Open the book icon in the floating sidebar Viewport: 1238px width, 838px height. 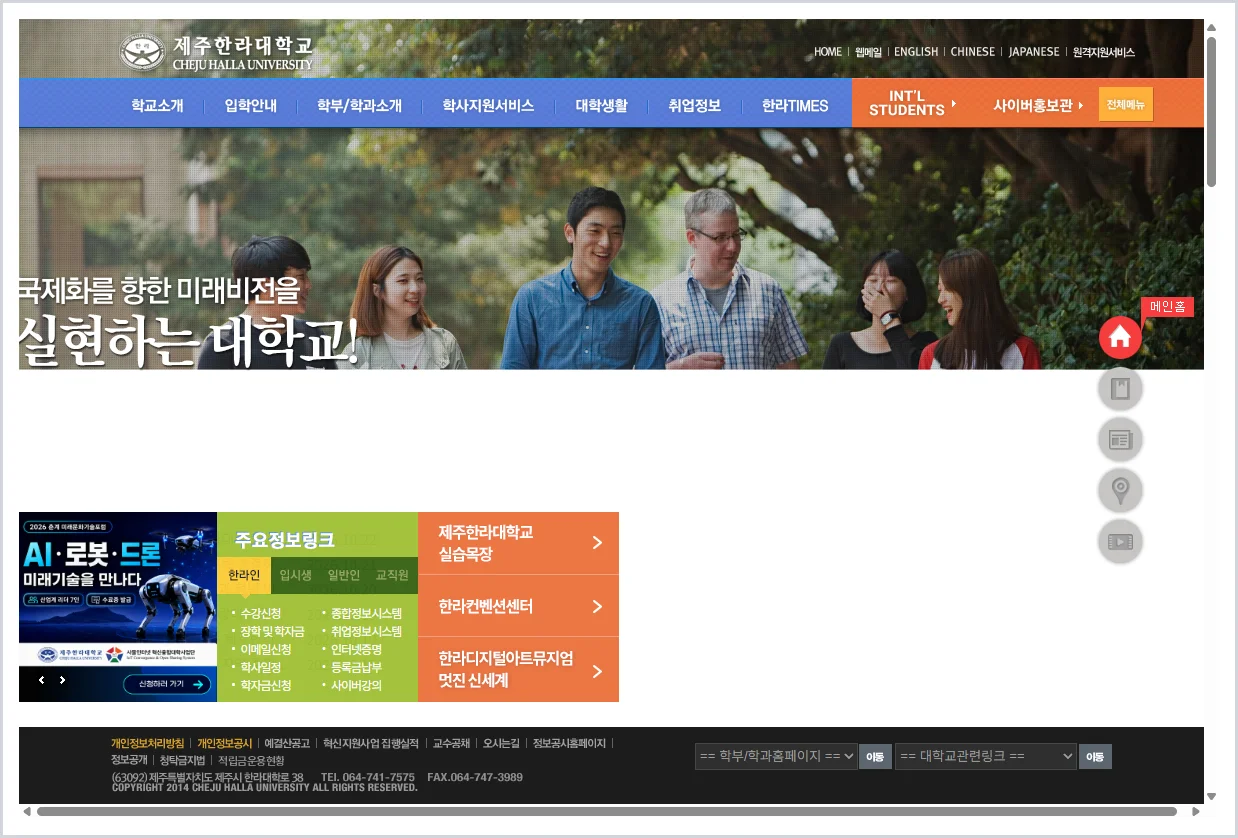pos(1120,389)
